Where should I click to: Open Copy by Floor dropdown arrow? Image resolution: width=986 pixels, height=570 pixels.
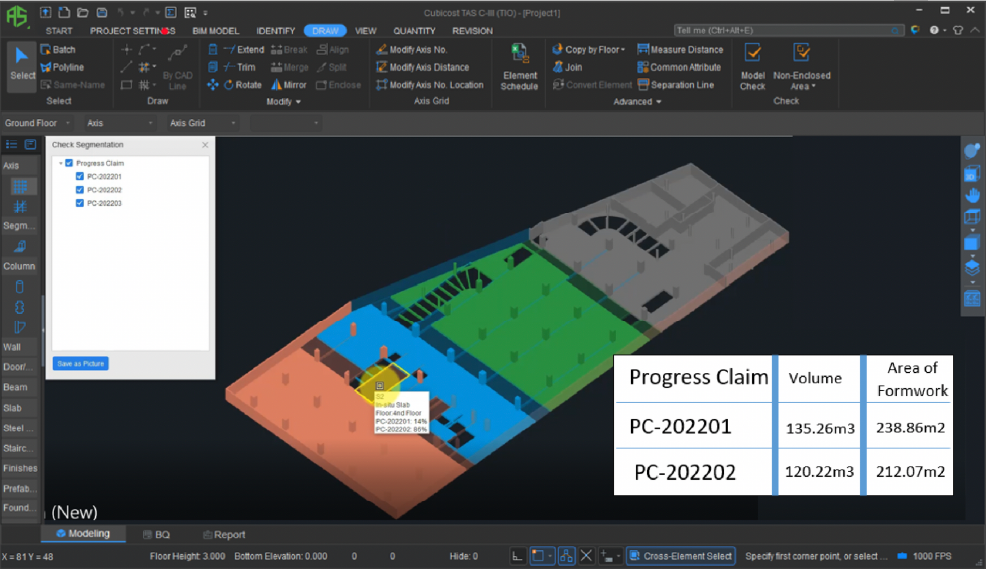[x=623, y=49]
